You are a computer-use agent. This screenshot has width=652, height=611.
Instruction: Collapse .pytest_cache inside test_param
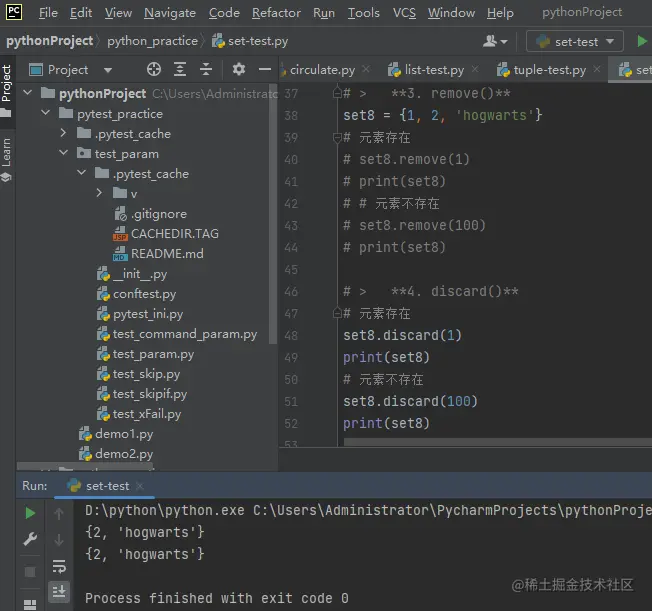82,173
